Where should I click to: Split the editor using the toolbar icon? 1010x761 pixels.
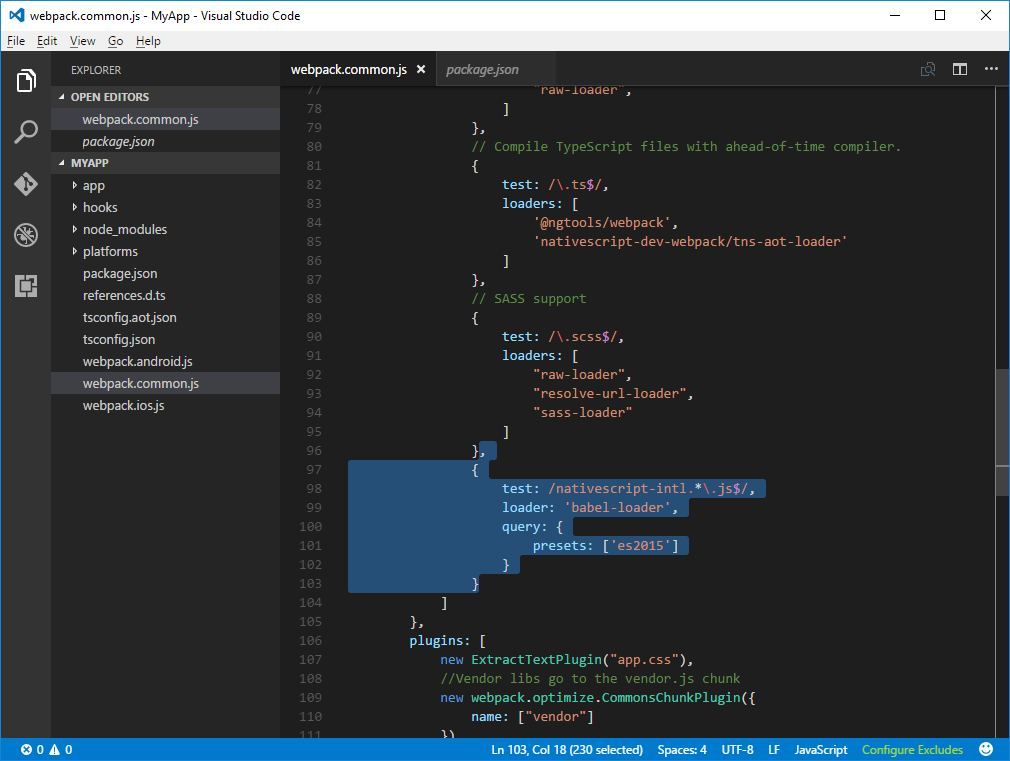[960, 69]
